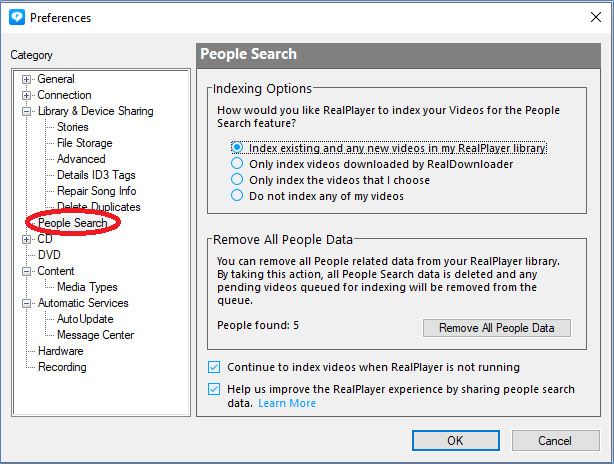
Task: Click the RealPlayer icon in title bar
Action: point(17,17)
